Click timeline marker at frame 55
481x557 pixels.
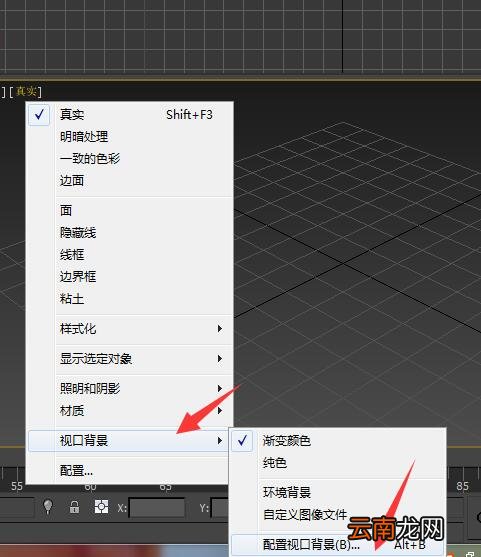tap(17, 486)
